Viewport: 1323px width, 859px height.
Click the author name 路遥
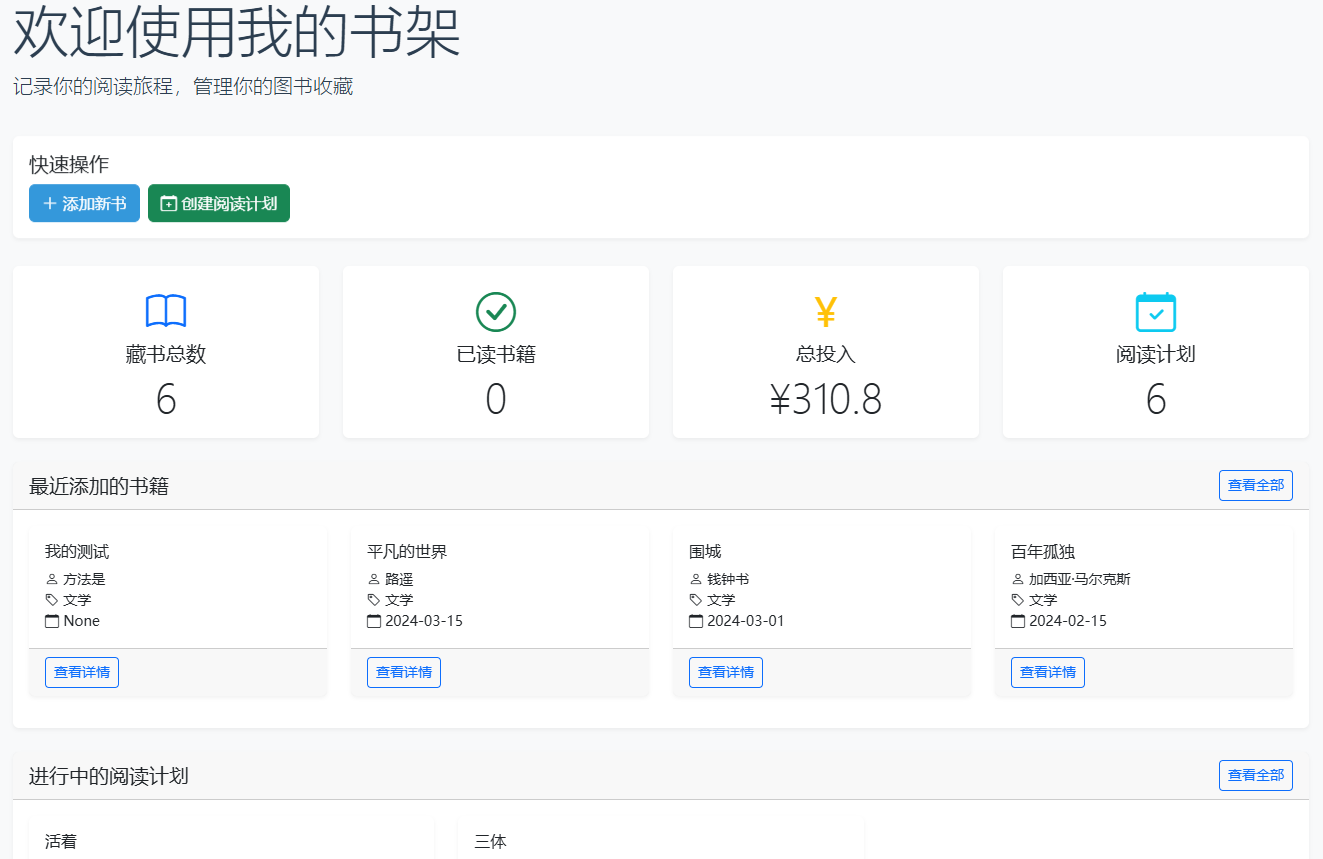[x=399, y=579]
